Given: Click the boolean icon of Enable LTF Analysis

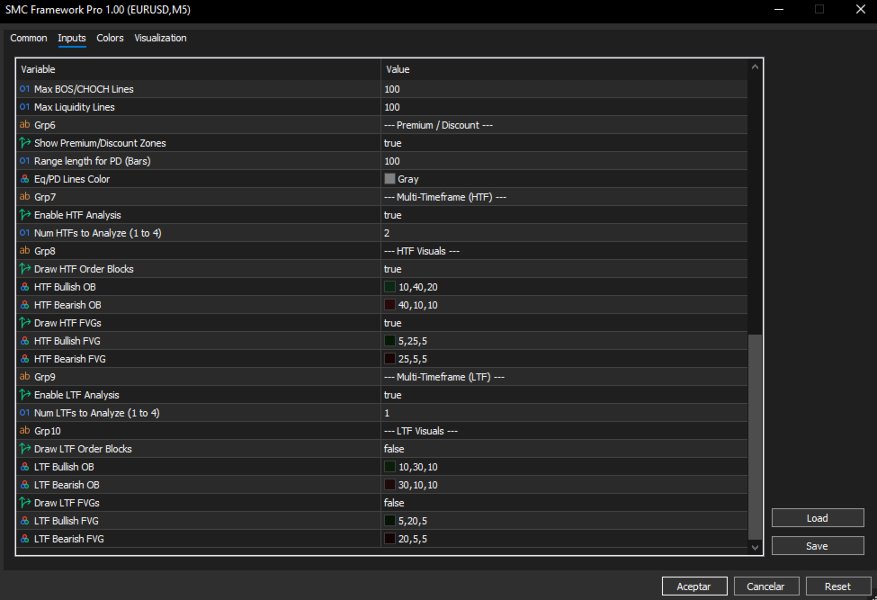Looking at the screenshot, I should pos(25,395).
